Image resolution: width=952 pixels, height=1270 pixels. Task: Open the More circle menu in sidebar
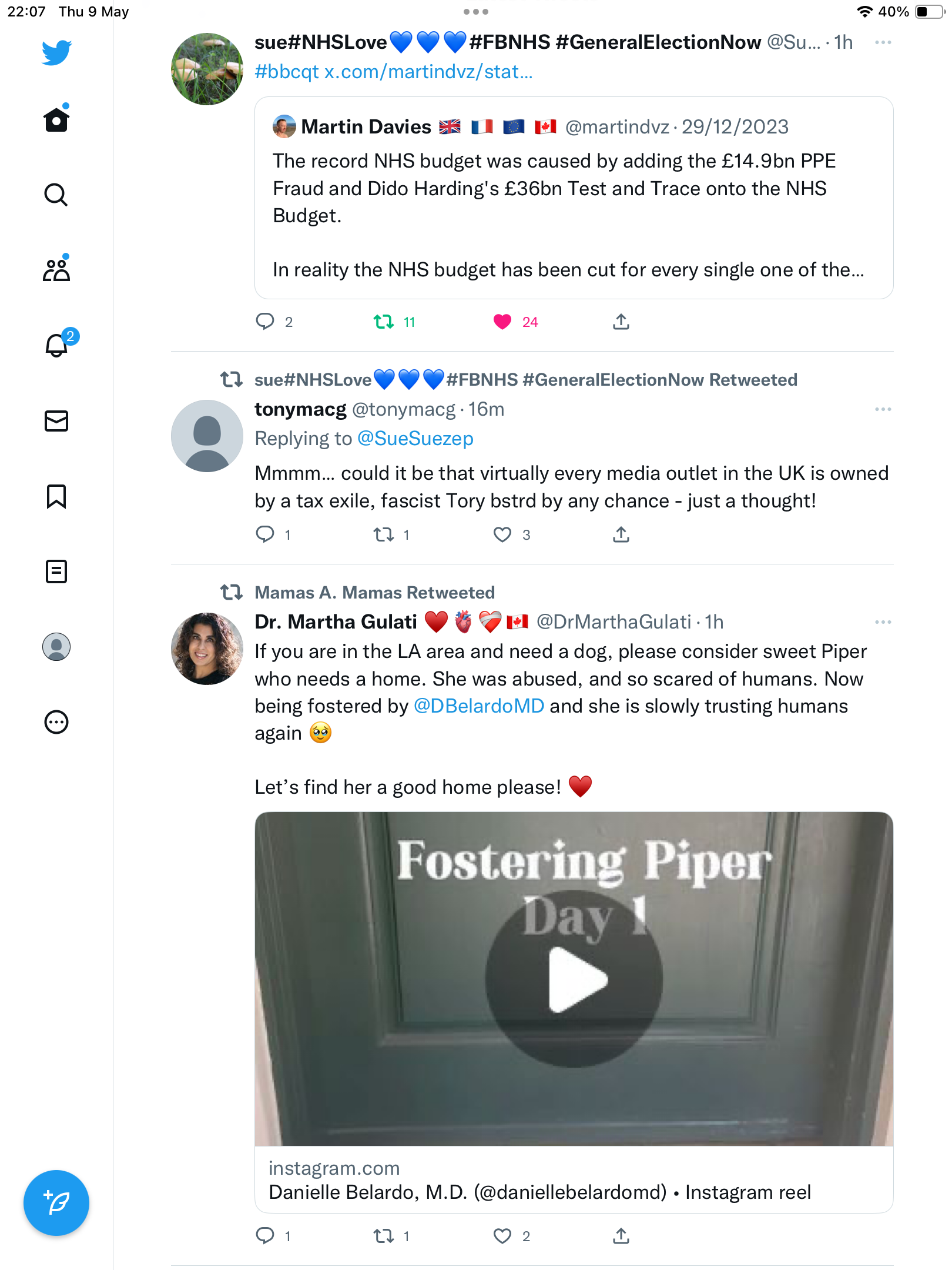(x=56, y=722)
